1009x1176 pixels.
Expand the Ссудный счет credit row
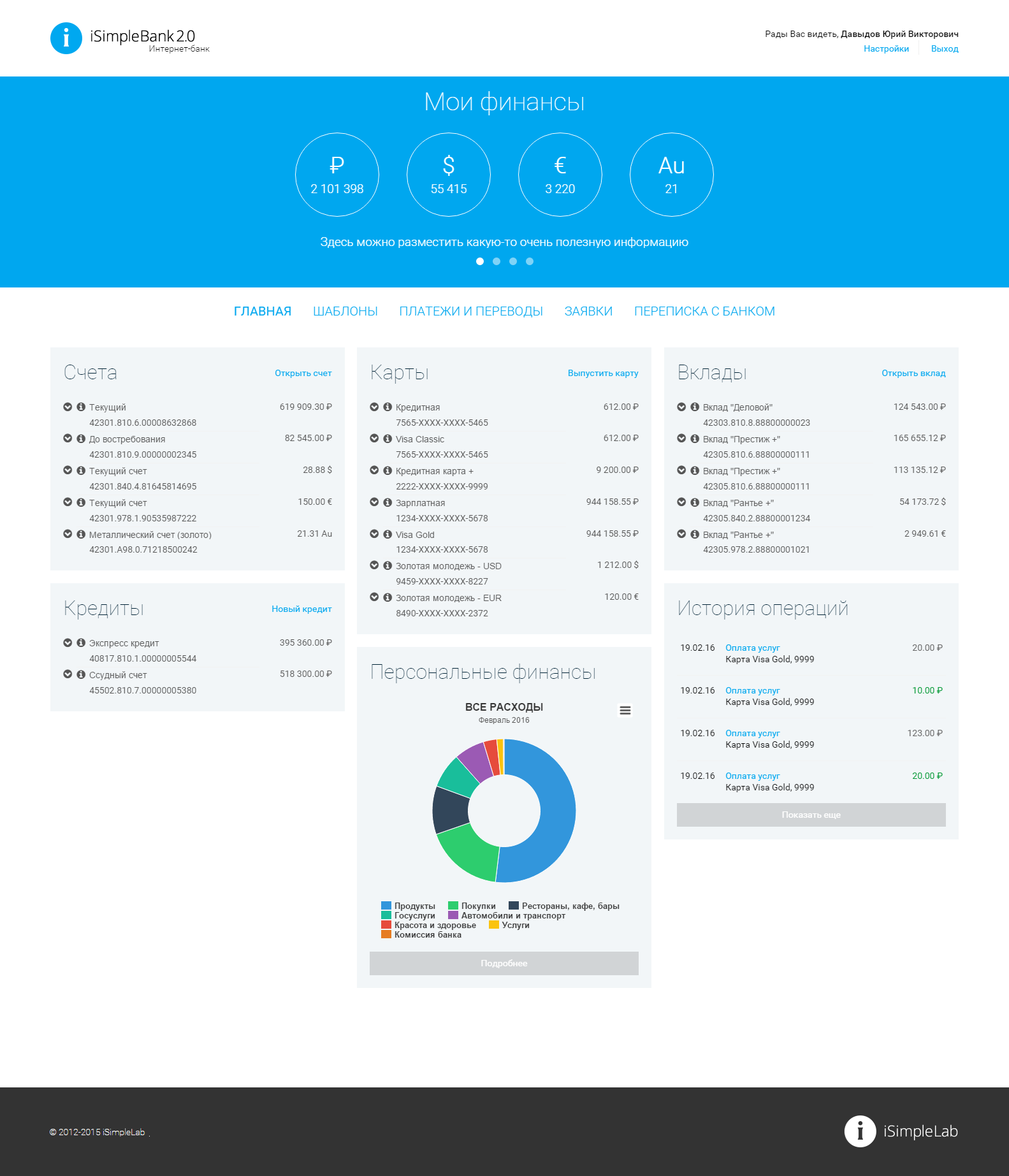point(68,674)
